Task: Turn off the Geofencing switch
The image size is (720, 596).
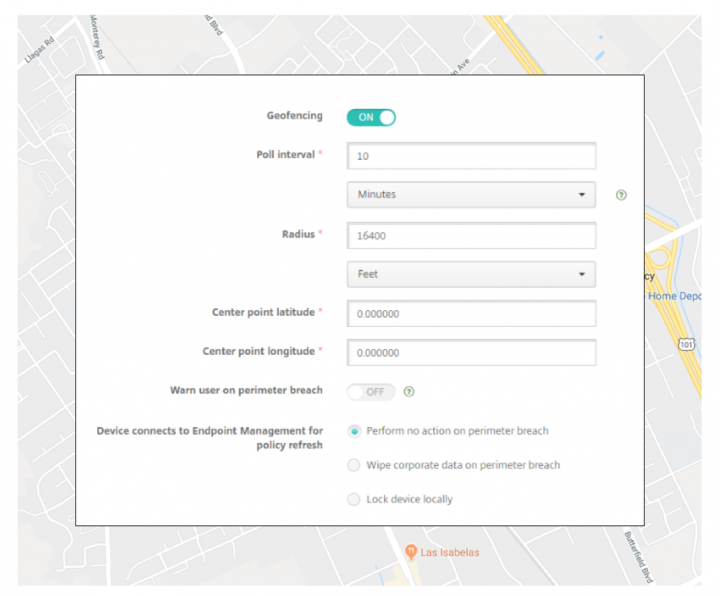Action: click(371, 117)
